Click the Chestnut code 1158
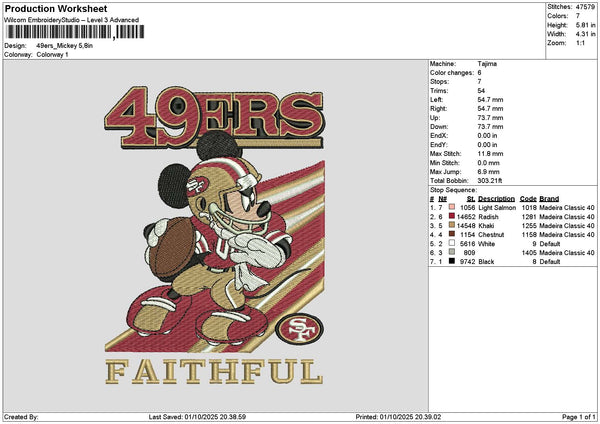600x424 pixels. (529, 235)
